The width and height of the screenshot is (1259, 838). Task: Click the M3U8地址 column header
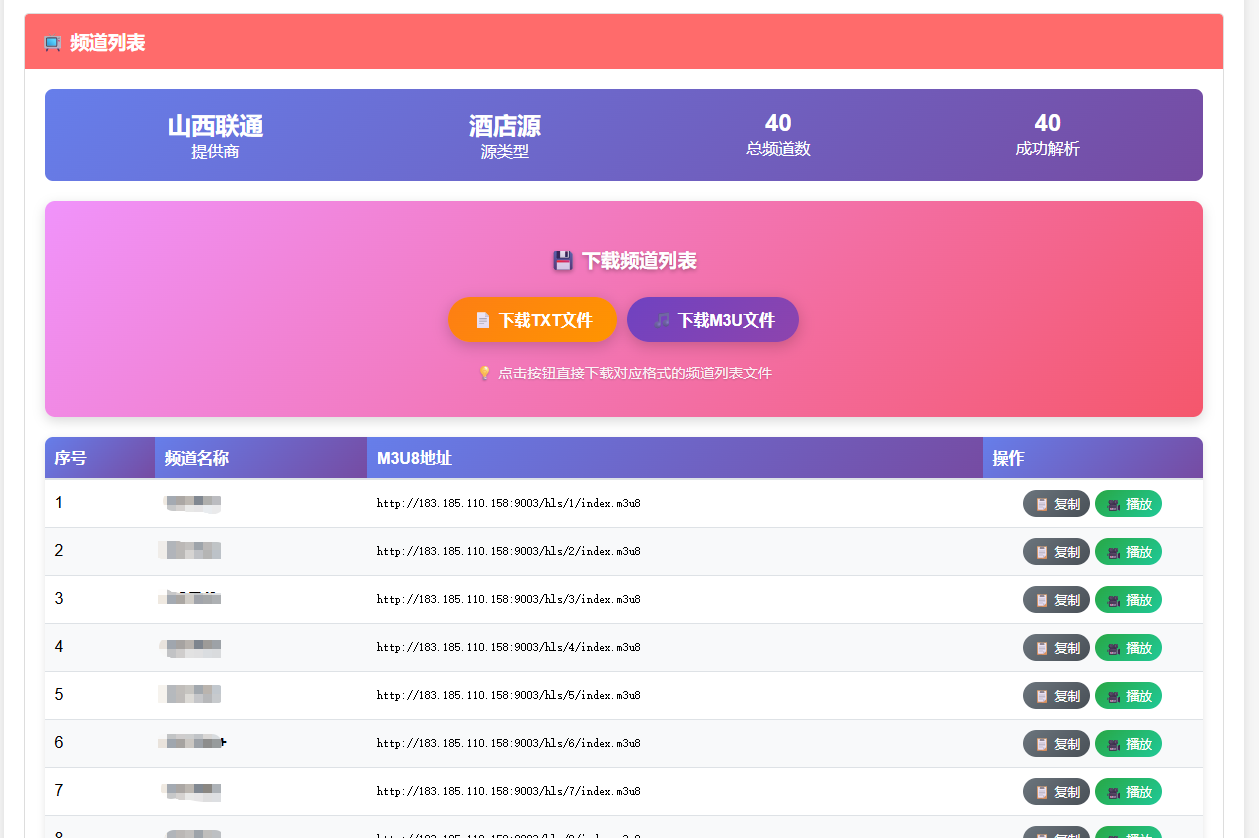pos(414,458)
